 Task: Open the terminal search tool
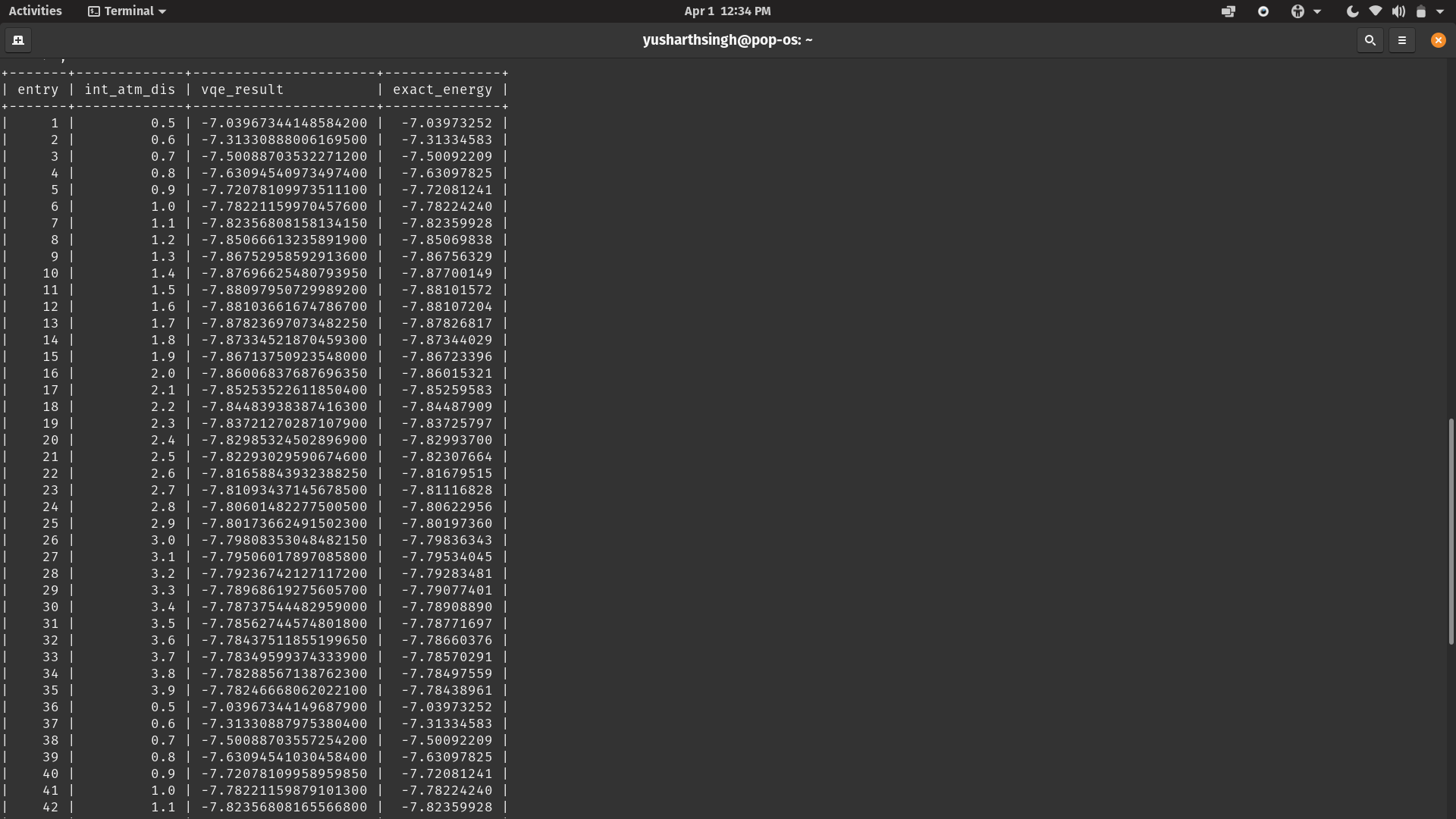click(1370, 40)
